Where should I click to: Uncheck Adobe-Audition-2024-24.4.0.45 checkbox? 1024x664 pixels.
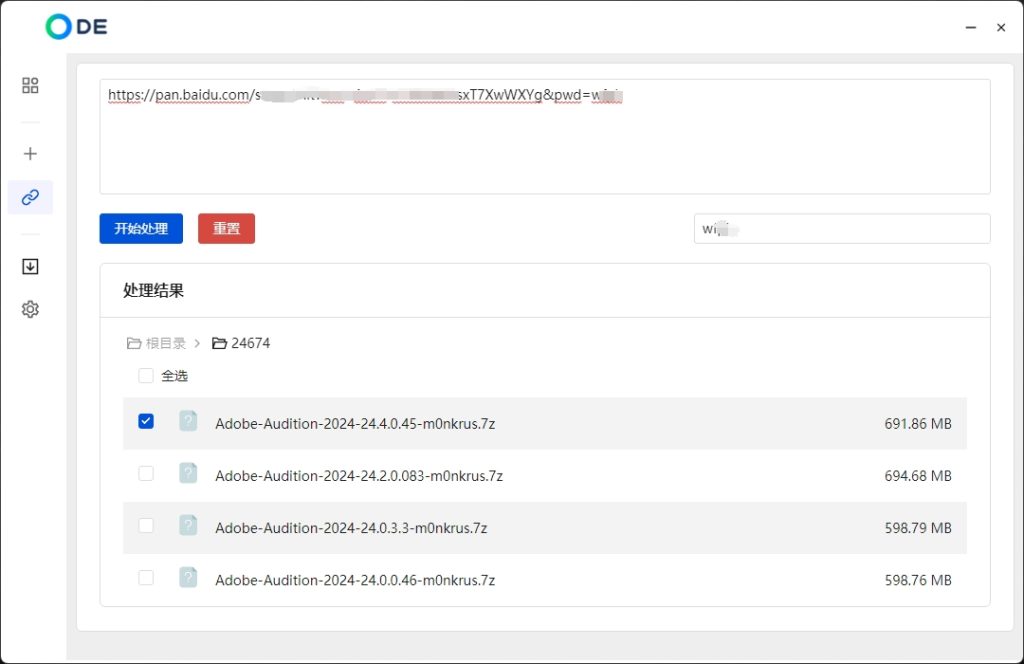pyautogui.click(x=146, y=421)
